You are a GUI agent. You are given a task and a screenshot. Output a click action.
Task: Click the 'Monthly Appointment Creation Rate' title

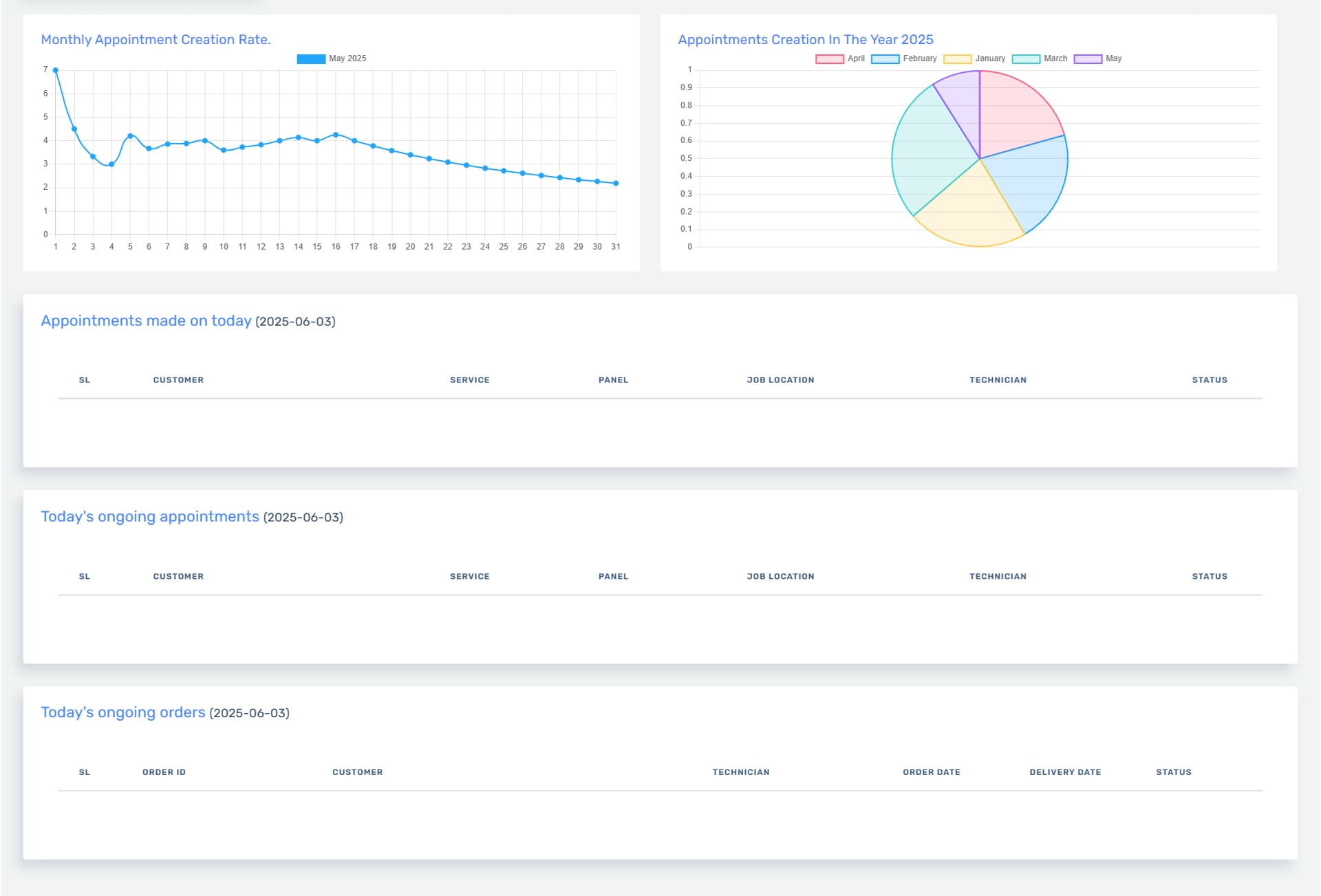point(155,40)
